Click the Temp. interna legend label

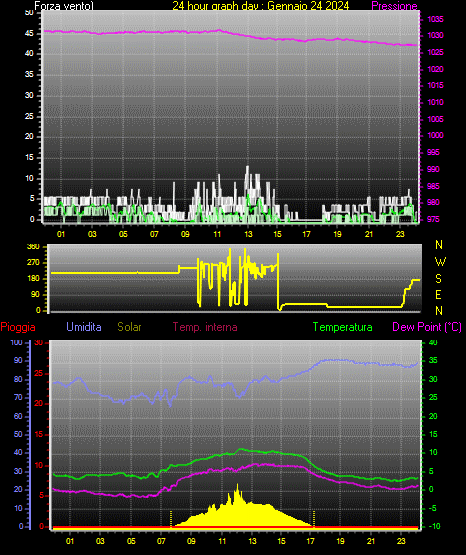point(205,327)
